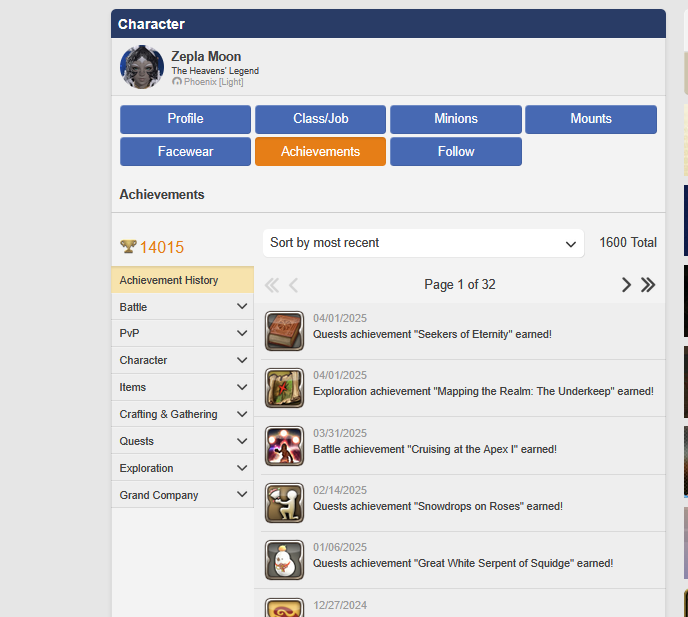The height and width of the screenshot is (617, 688).
Task: Click the 12/27/2024 achievement icon
Action: (x=284, y=607)
